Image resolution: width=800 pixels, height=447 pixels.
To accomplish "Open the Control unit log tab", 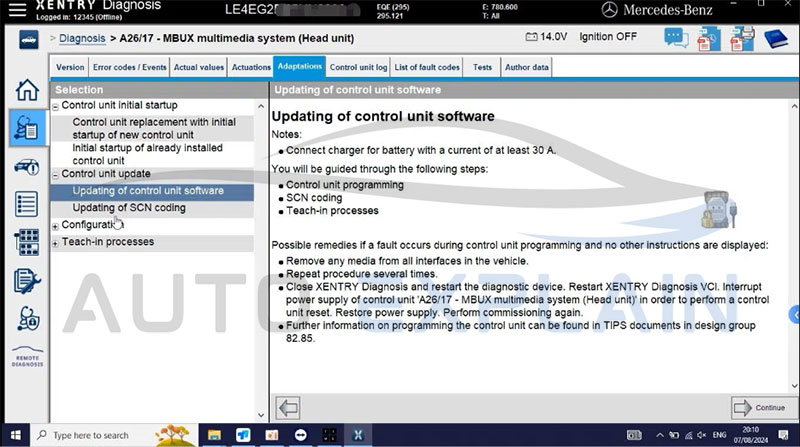I will 358,67.
